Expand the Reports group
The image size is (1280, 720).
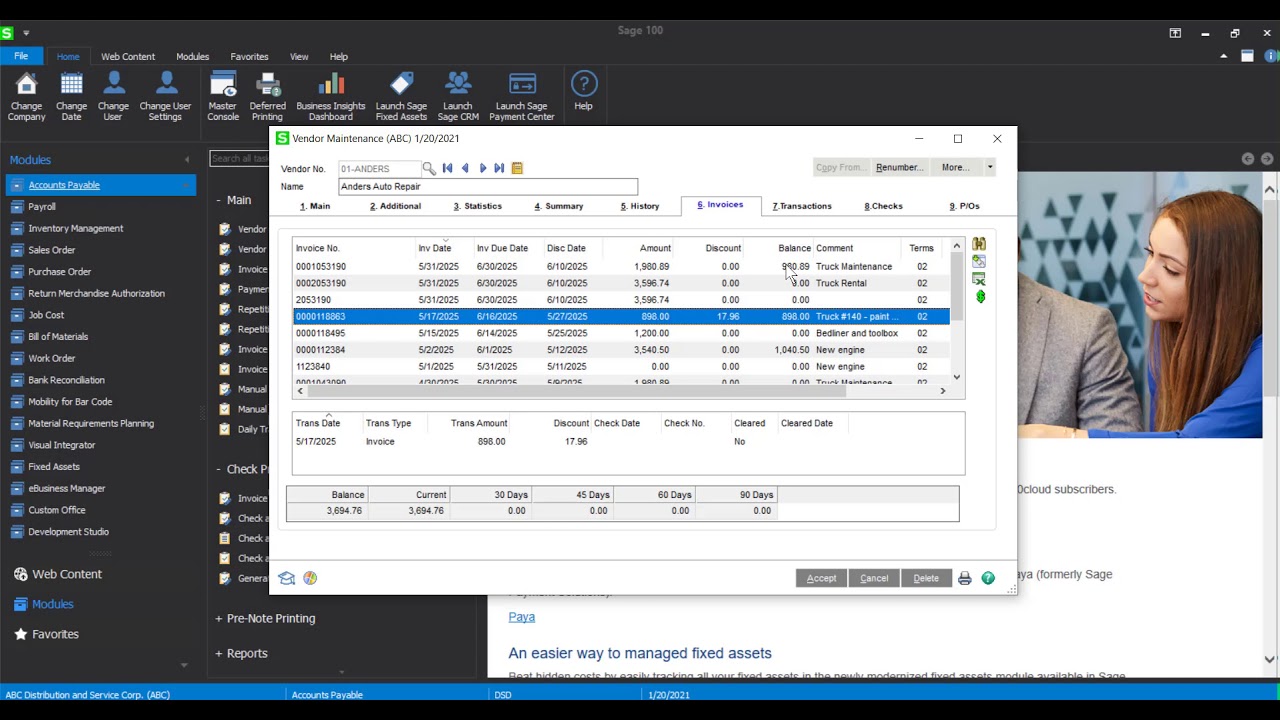219,654
